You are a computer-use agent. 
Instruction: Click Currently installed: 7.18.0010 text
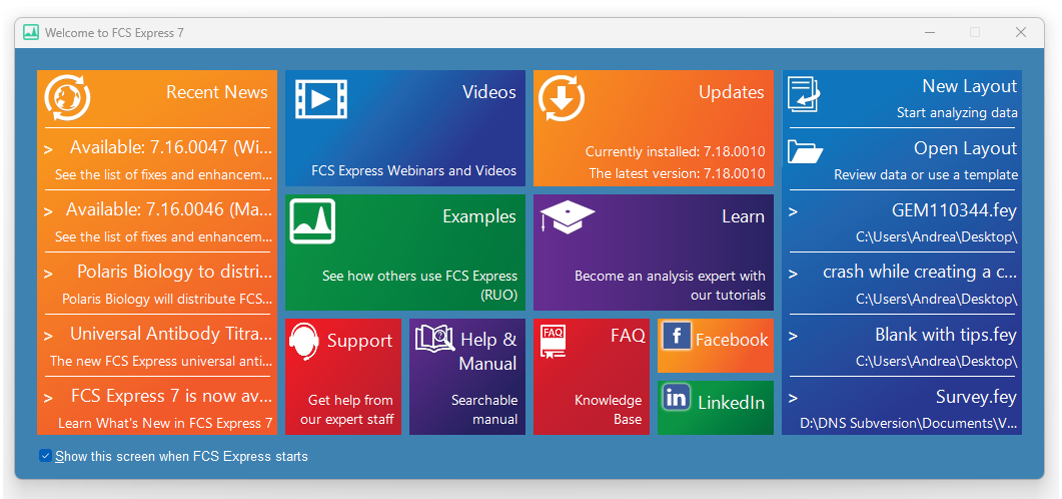click(675, 151)
